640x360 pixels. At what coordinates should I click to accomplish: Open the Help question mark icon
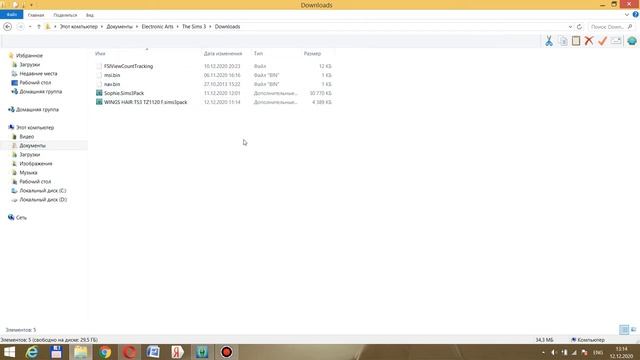pyautogui.click(x=636, y=15)
